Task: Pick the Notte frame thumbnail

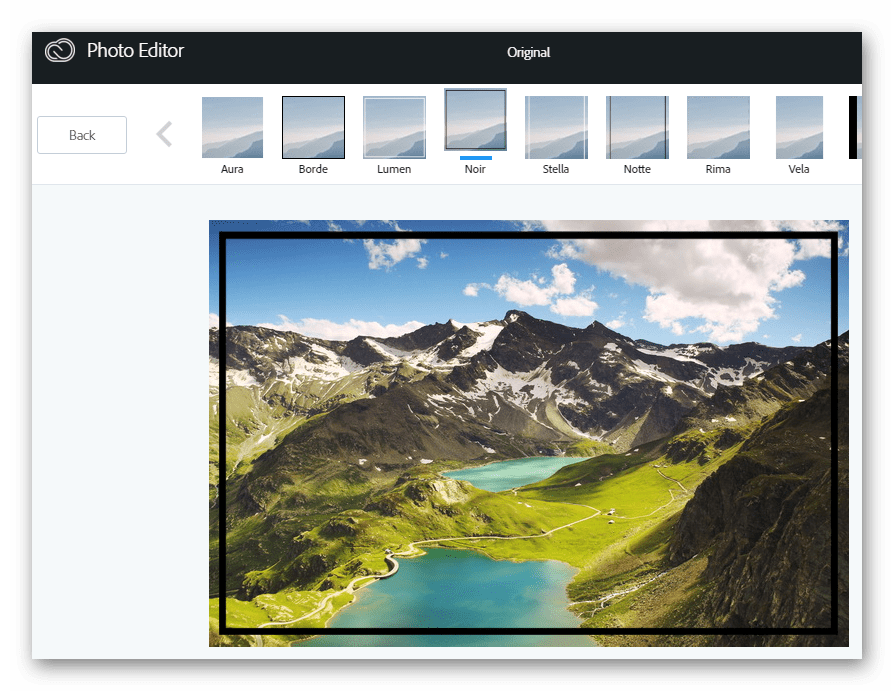Action: 637,127
